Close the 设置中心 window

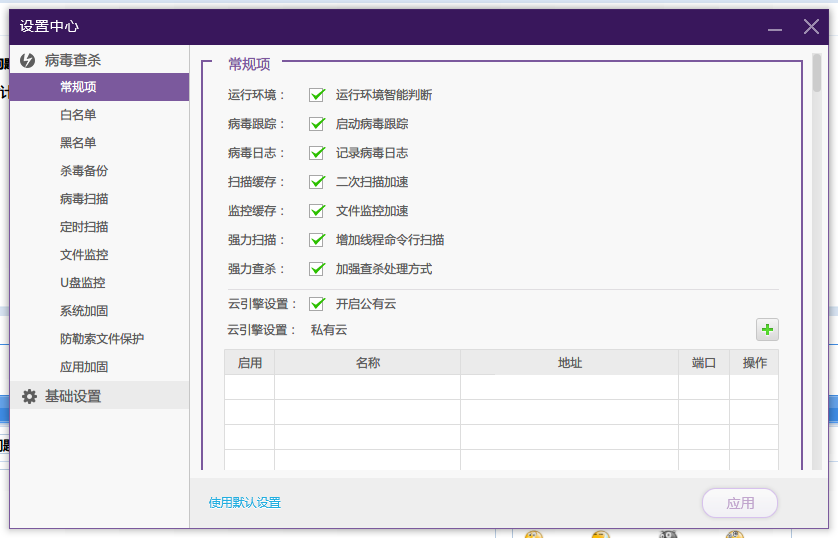click(x=811, y=27)
